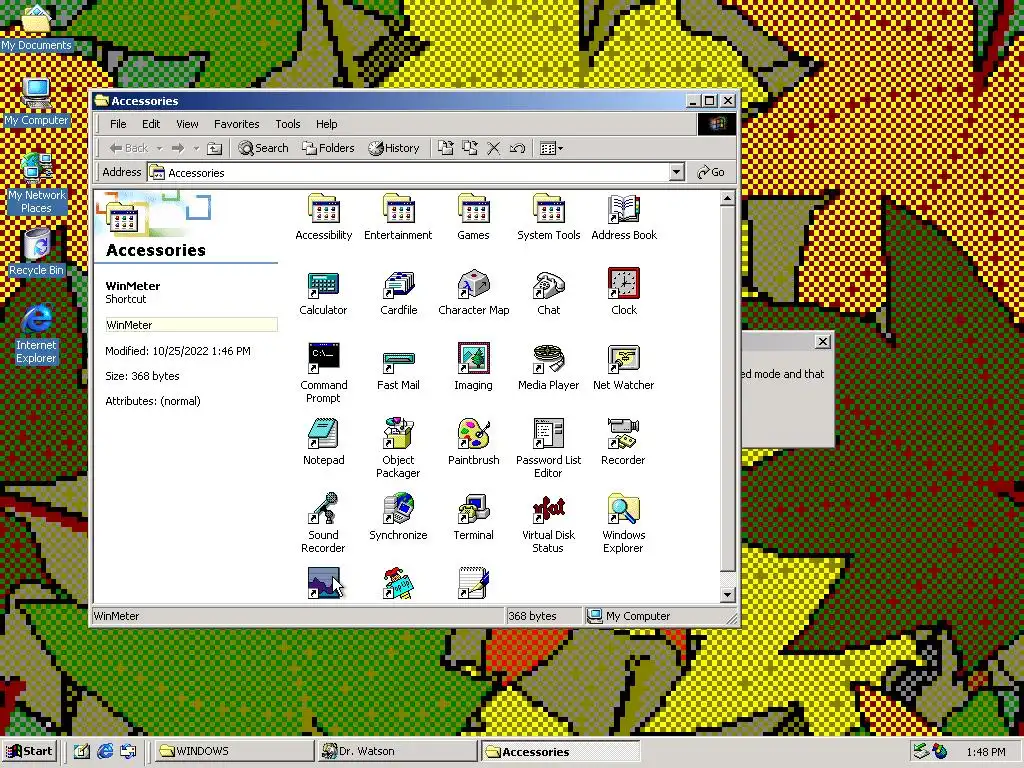Click the Start button

pyautogui.click(x=29, y=751)
